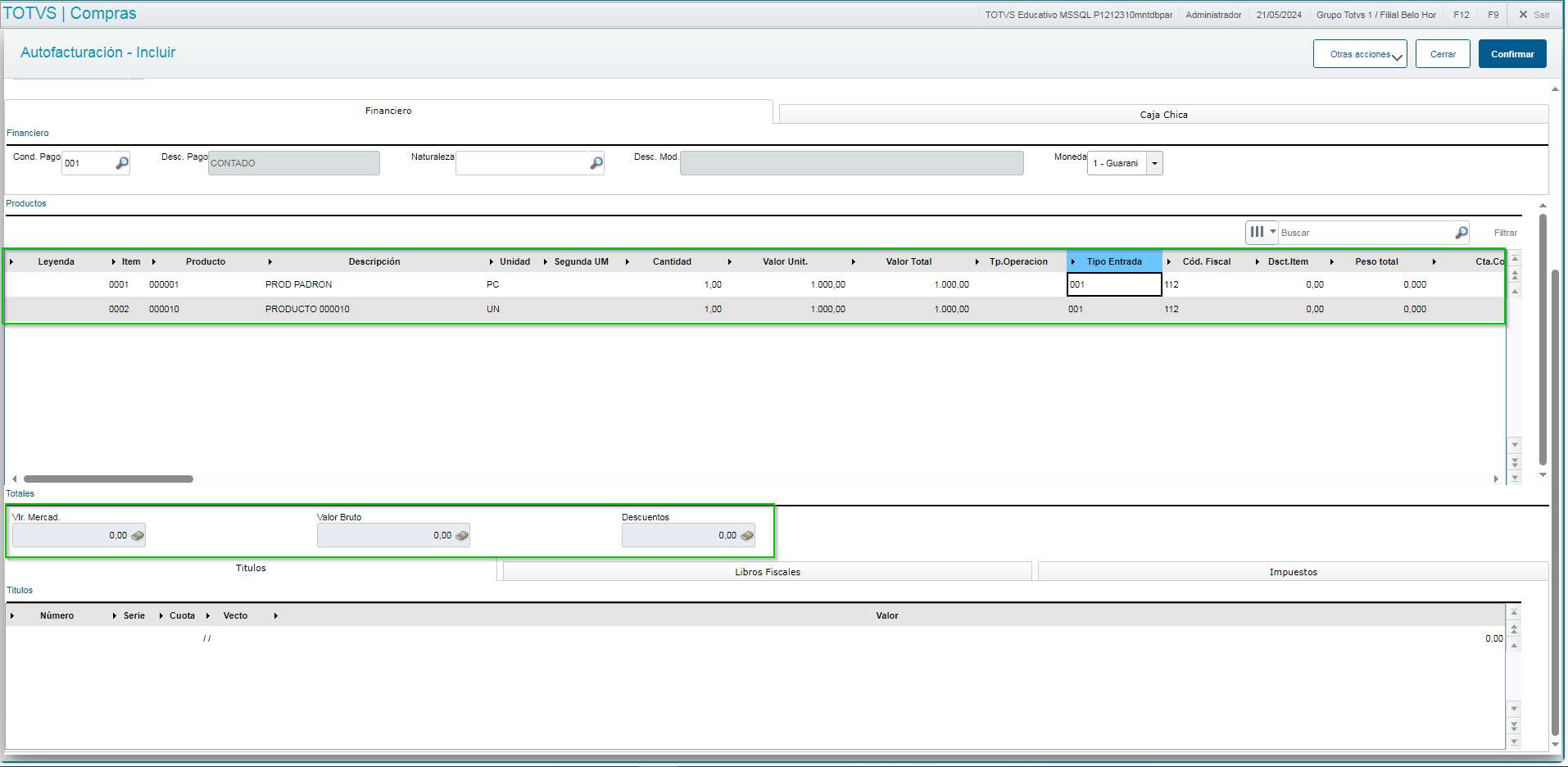Click the Valor Unit. column header
Viewport: 1568px width, 767px height.
(x=785, y=261)
